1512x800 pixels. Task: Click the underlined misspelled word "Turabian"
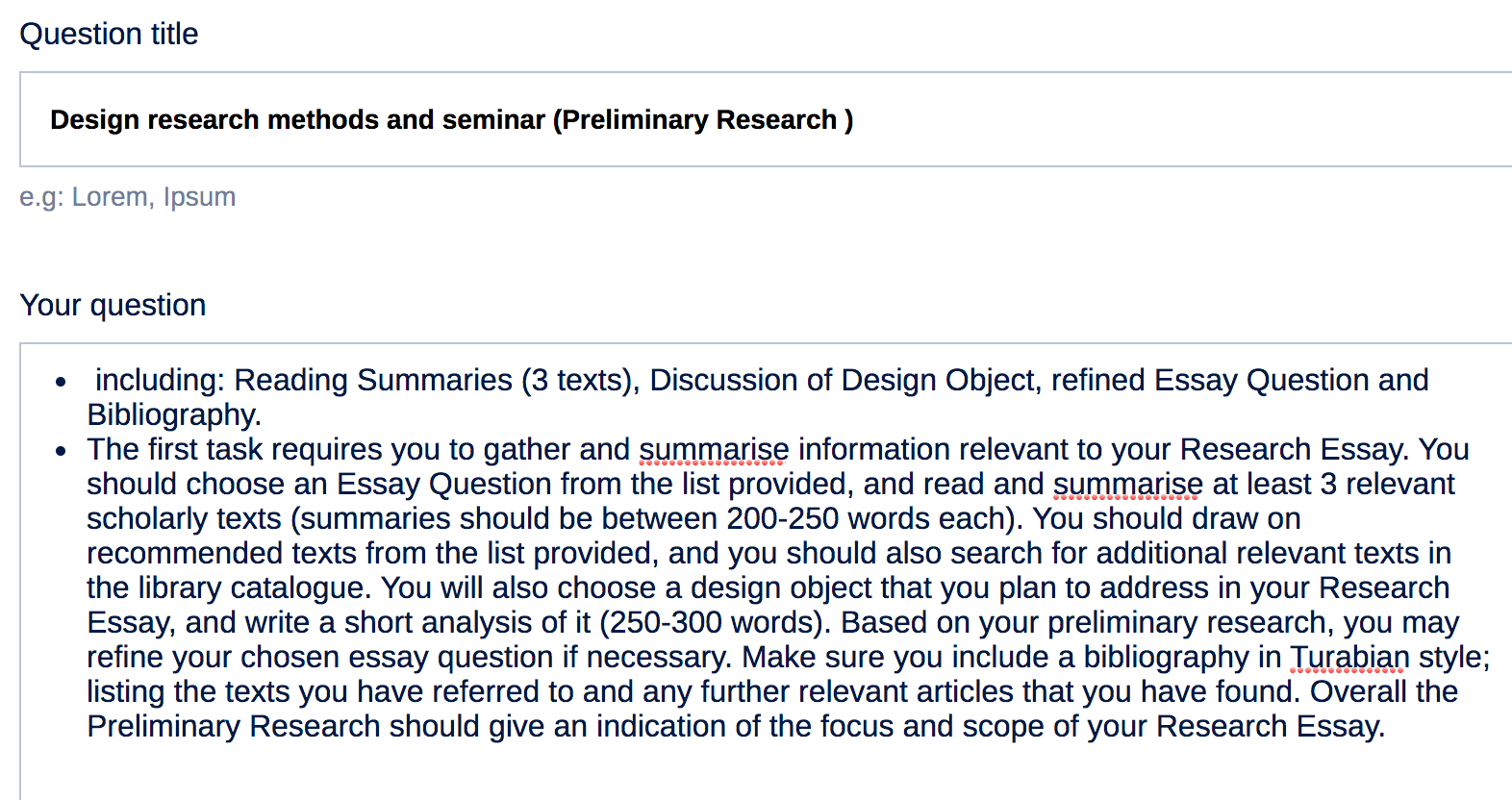(x=1348, y=657)
